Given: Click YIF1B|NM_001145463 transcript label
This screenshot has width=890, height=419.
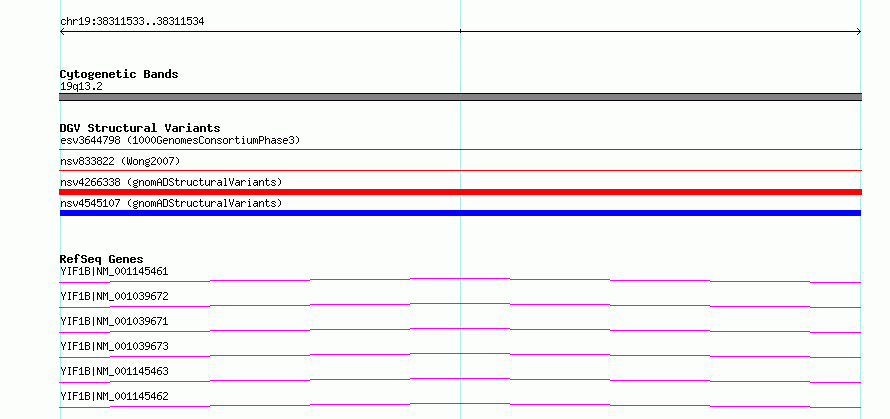Looking at the screenshot, I should 114,371.
